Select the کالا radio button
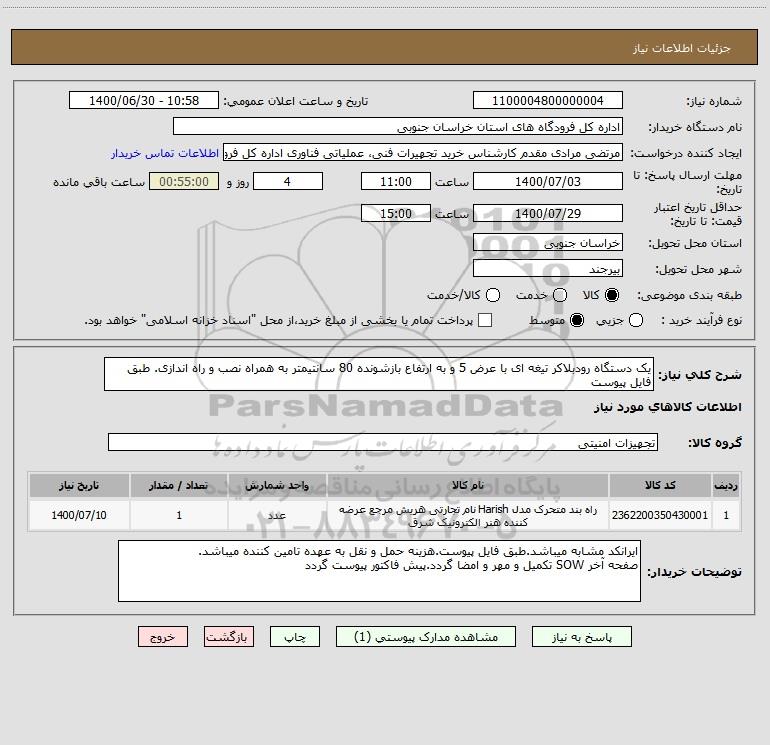 (x=612, y=295)
